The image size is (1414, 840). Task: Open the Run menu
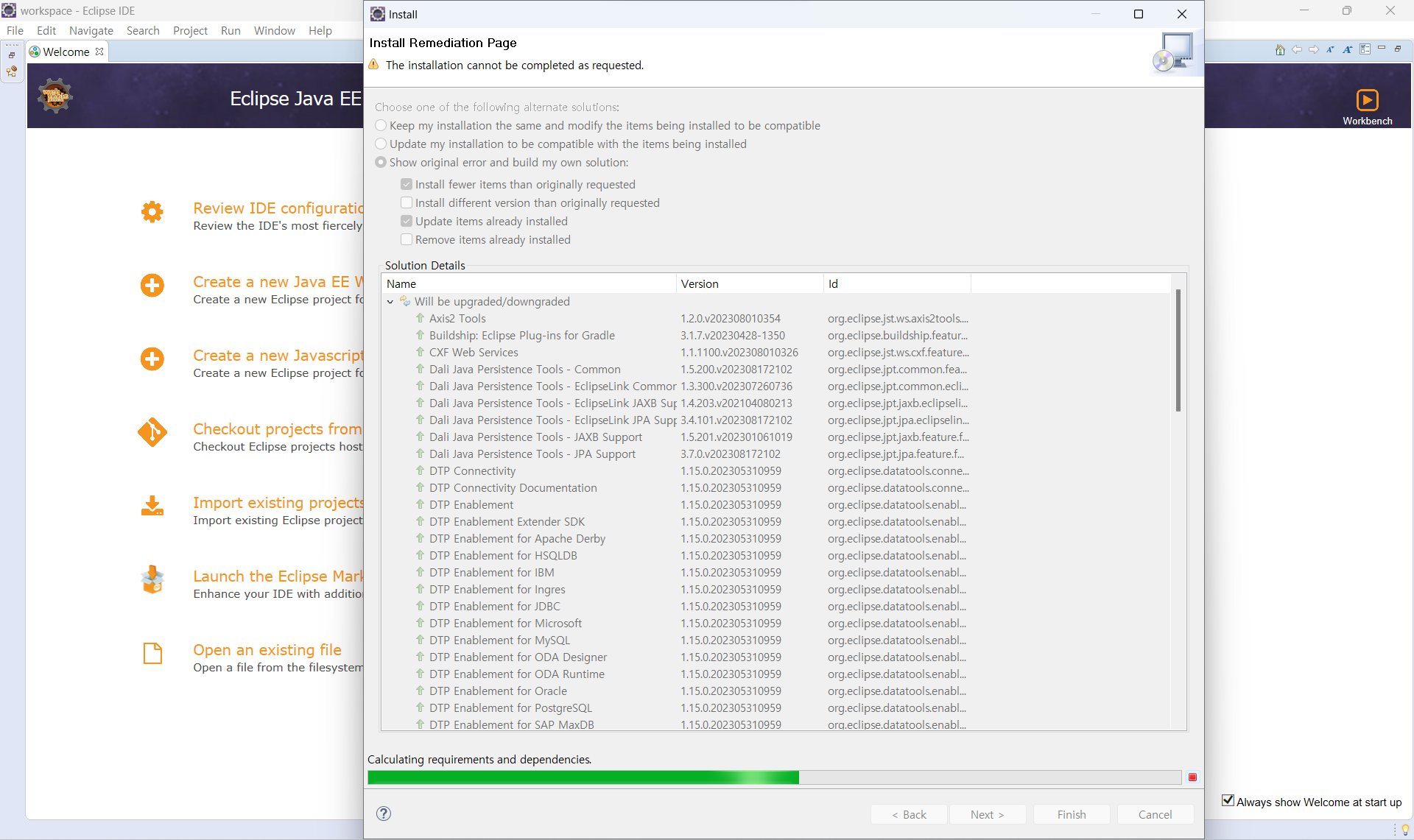coord(231,30)
